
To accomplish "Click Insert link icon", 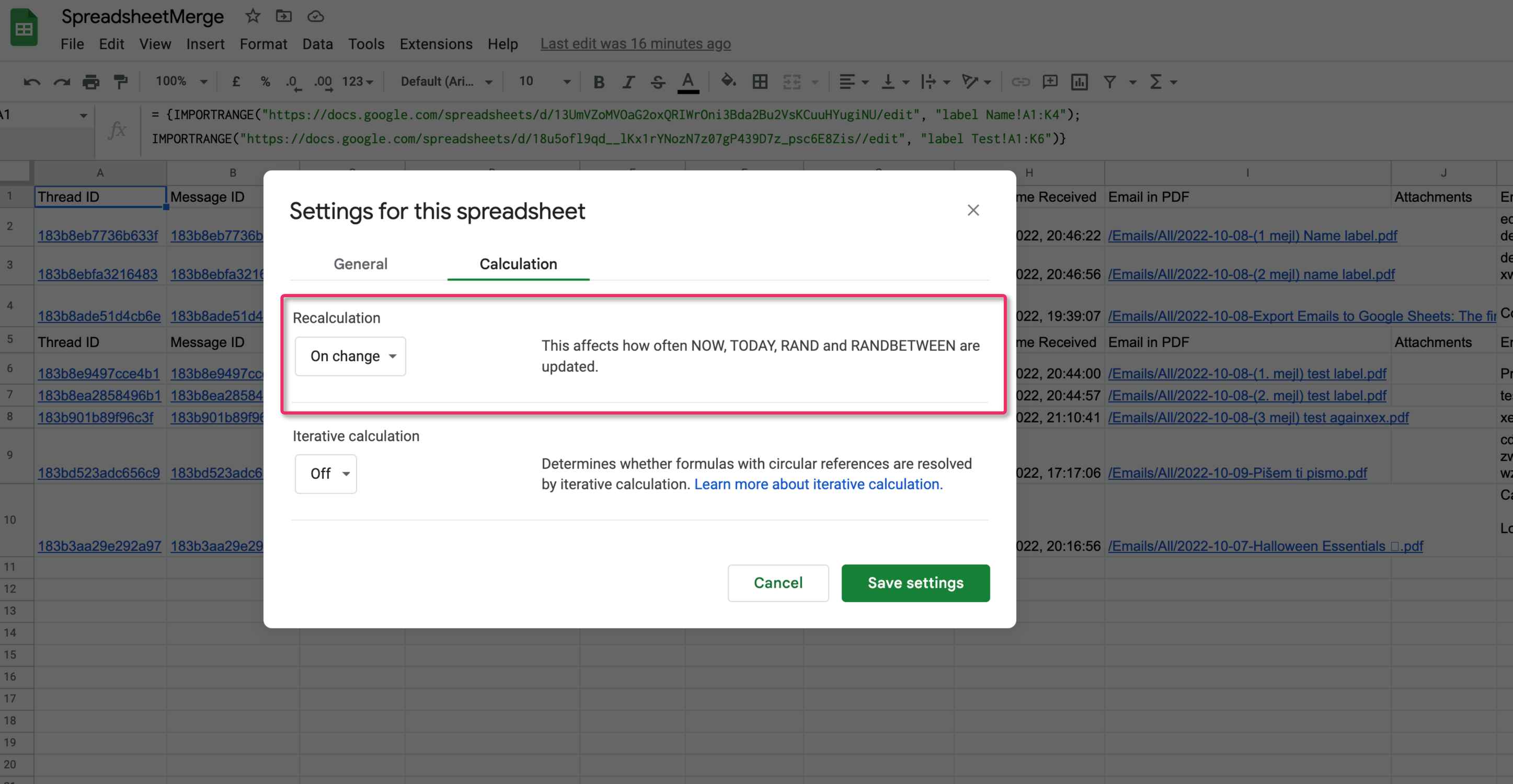I will click(x=1021, y=82).
